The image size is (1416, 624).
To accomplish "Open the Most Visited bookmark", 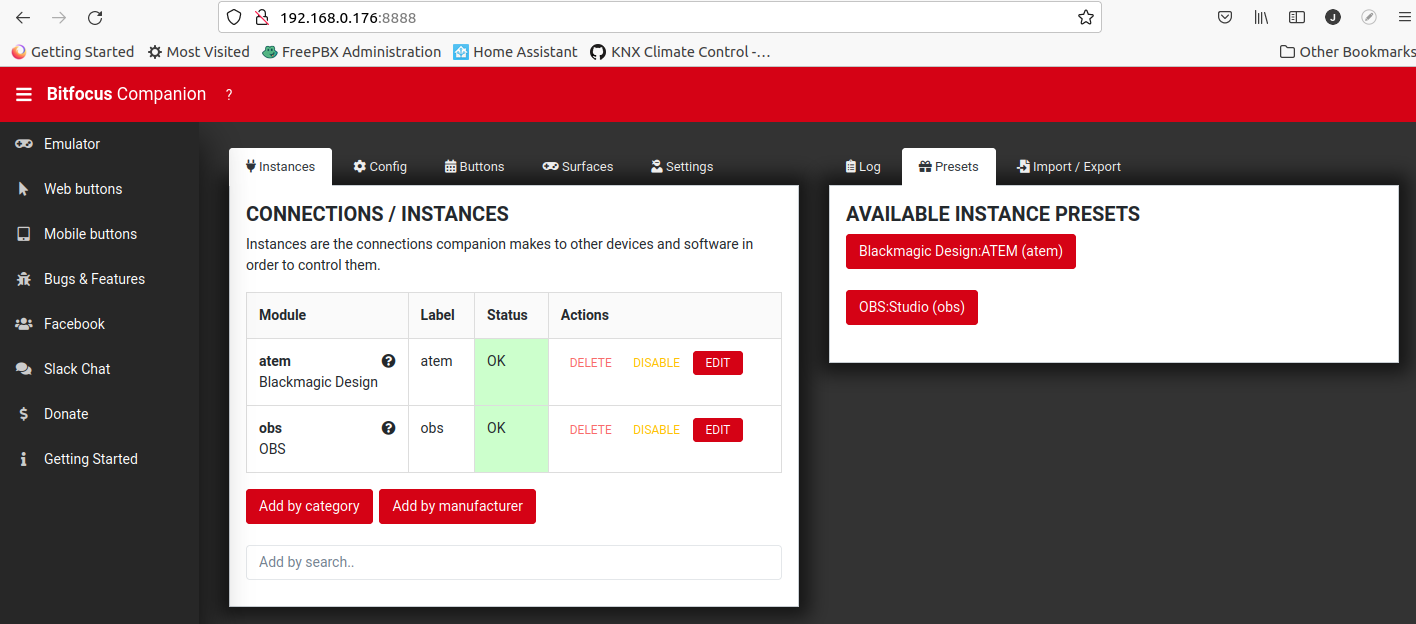I will 199,52.
